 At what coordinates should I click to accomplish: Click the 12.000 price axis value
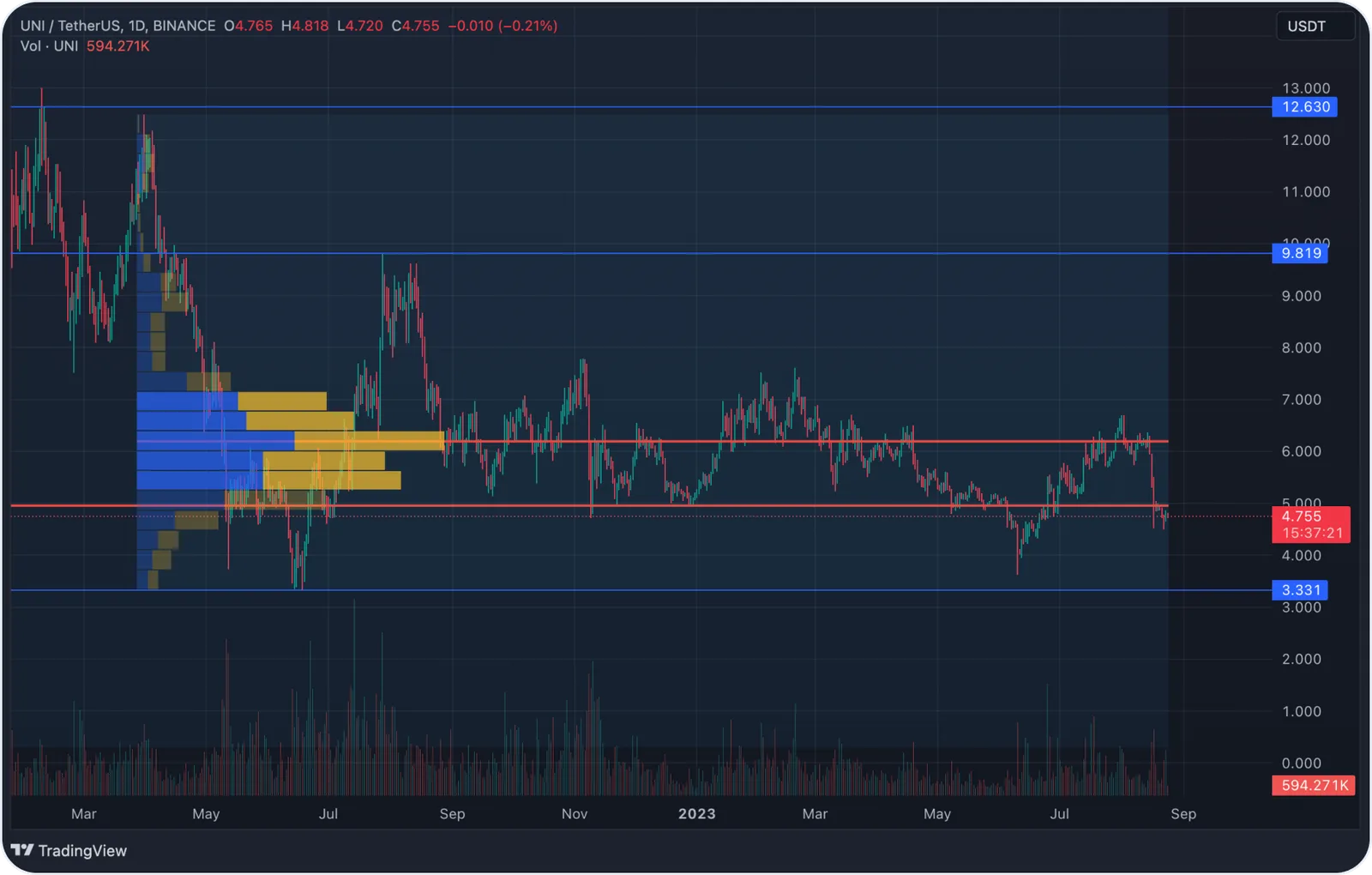tap(1306, 141)
